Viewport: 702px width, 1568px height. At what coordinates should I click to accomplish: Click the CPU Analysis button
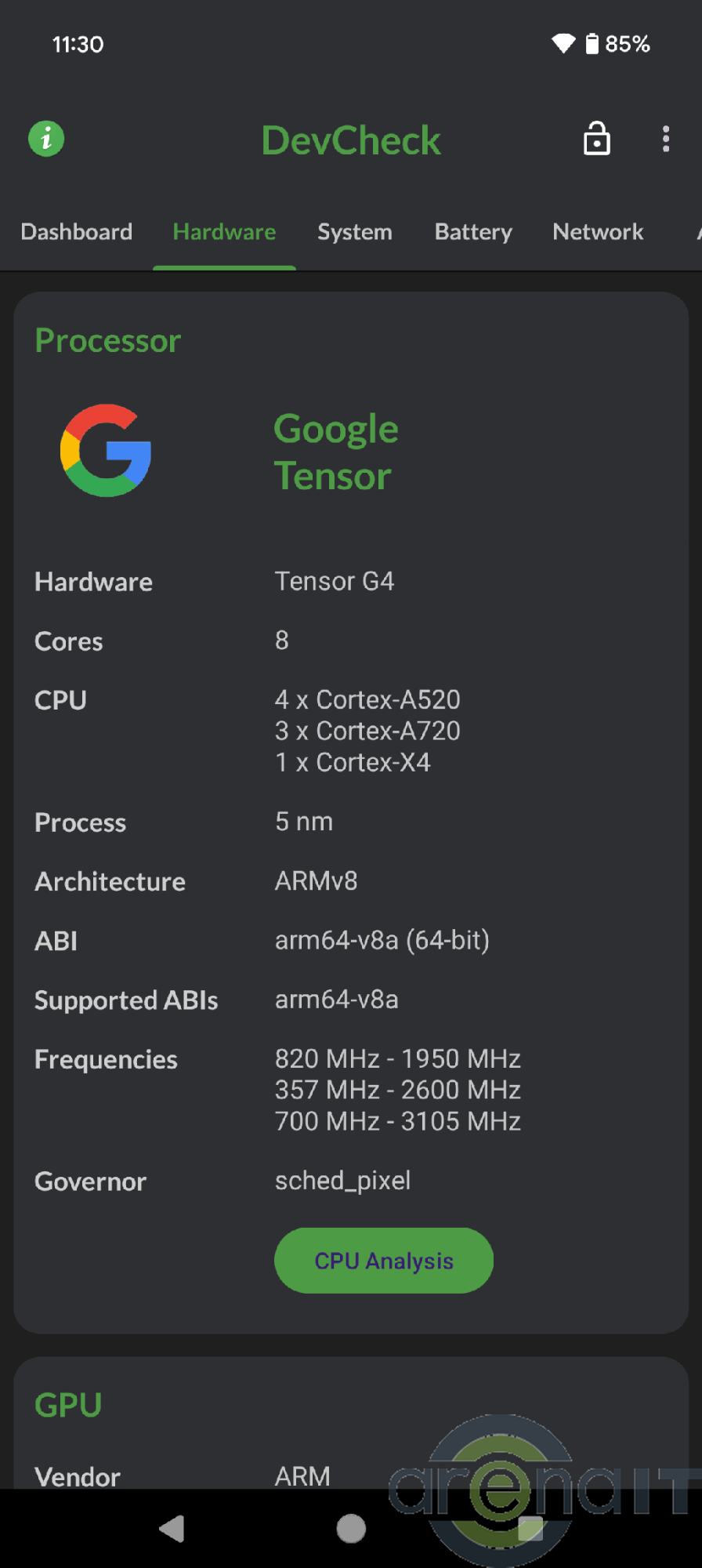pyautogui.click(x=384, y=1261)
